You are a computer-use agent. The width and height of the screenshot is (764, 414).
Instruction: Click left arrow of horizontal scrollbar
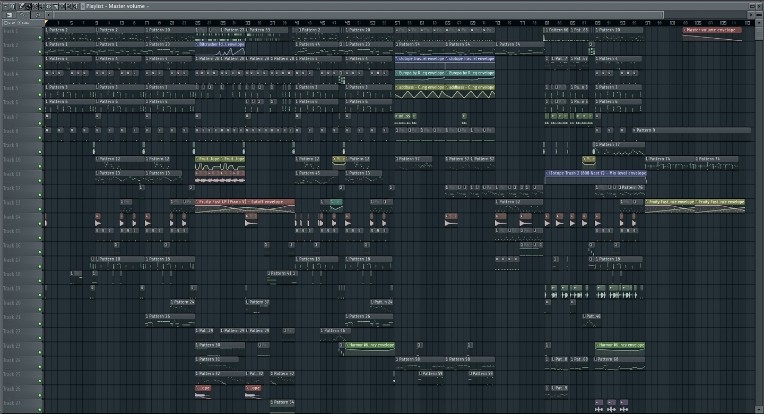49,15
